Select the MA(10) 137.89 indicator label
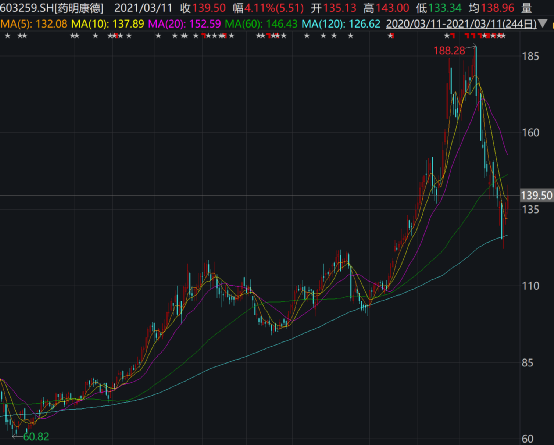Viewport: 554px width, 445px height. pyautogui.click(x=108, y=24)
